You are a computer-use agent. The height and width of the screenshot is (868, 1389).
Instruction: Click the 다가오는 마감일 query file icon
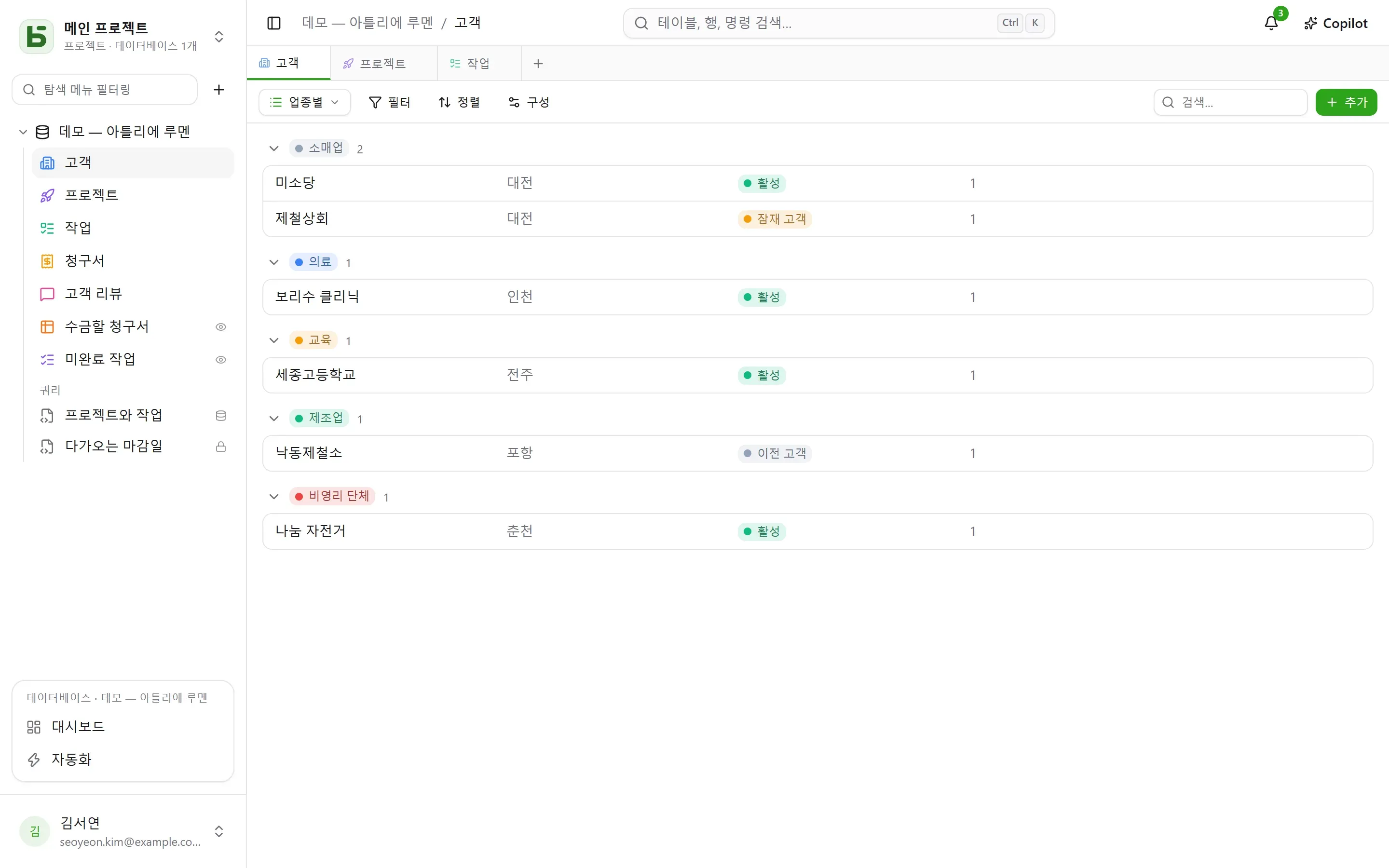click(x=47, y=447)
